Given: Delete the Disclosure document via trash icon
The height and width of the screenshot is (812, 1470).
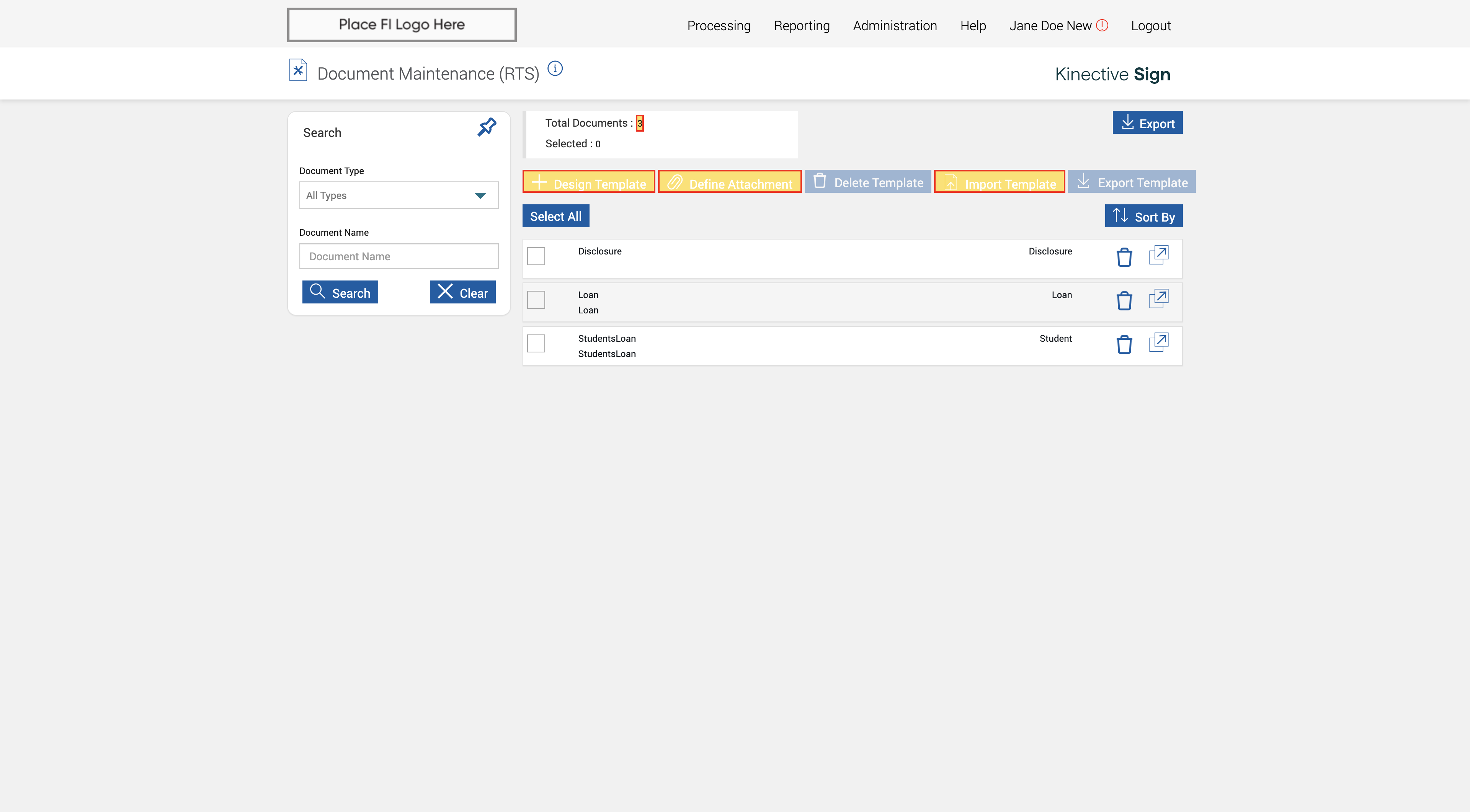Looking at the screenshot, I should tap(1124, 257).
